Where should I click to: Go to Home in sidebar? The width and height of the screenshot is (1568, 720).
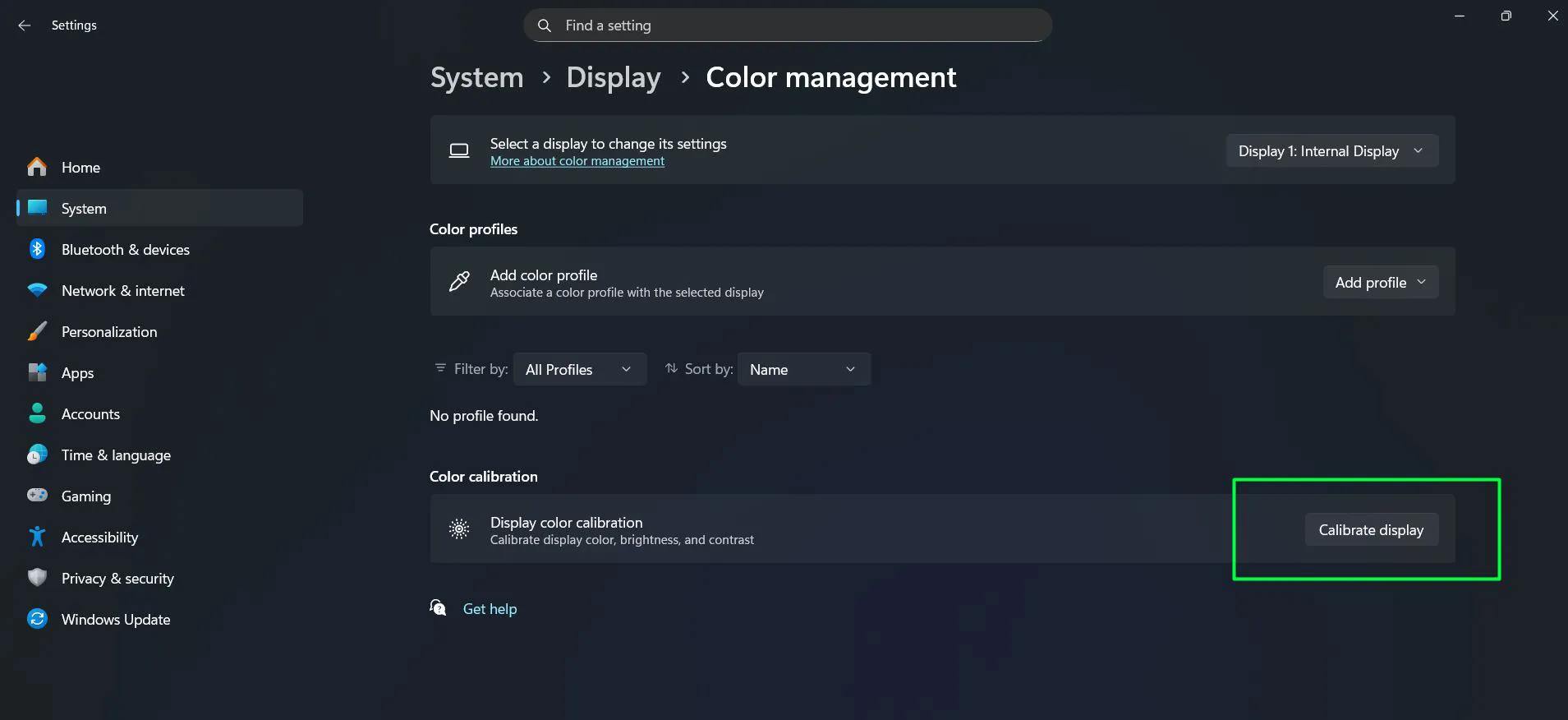tap(159, 167)
